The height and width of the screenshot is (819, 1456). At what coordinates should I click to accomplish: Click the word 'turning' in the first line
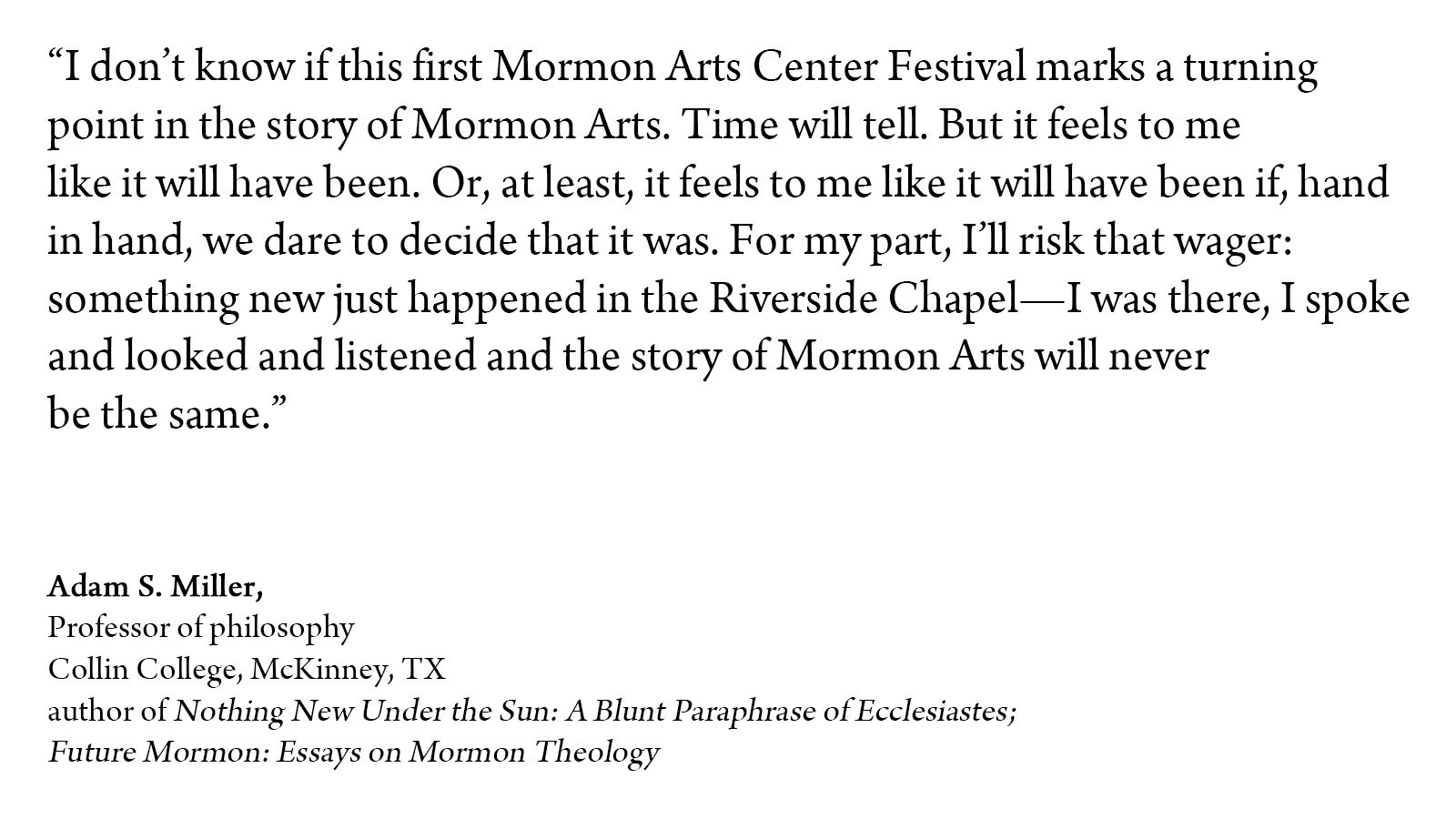tap(1251, 69)
